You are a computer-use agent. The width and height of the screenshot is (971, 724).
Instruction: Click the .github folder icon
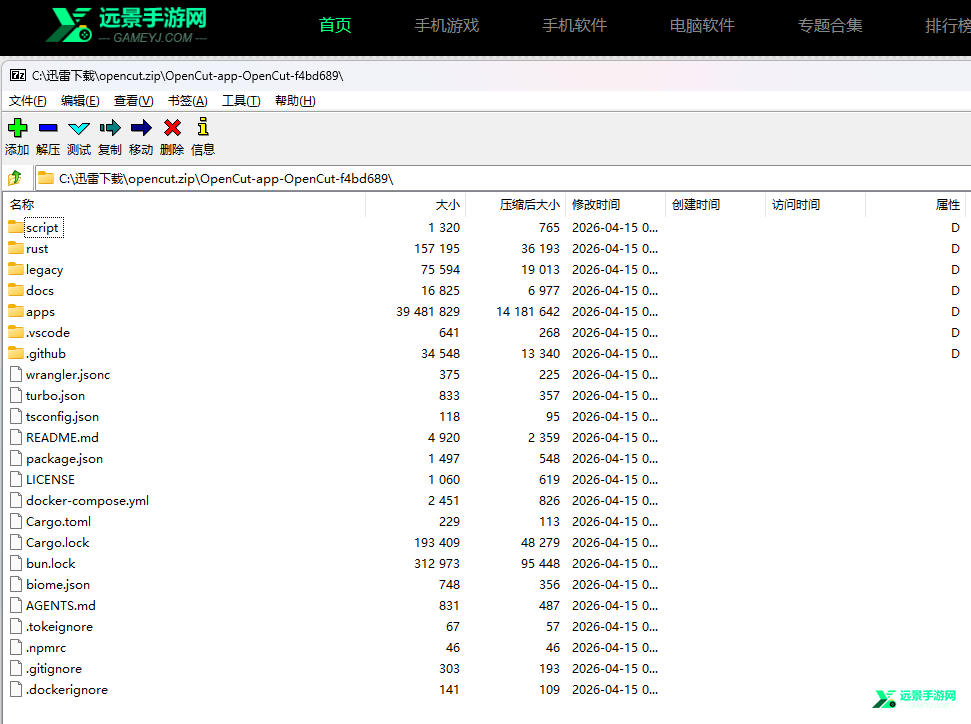pos(16,354)
